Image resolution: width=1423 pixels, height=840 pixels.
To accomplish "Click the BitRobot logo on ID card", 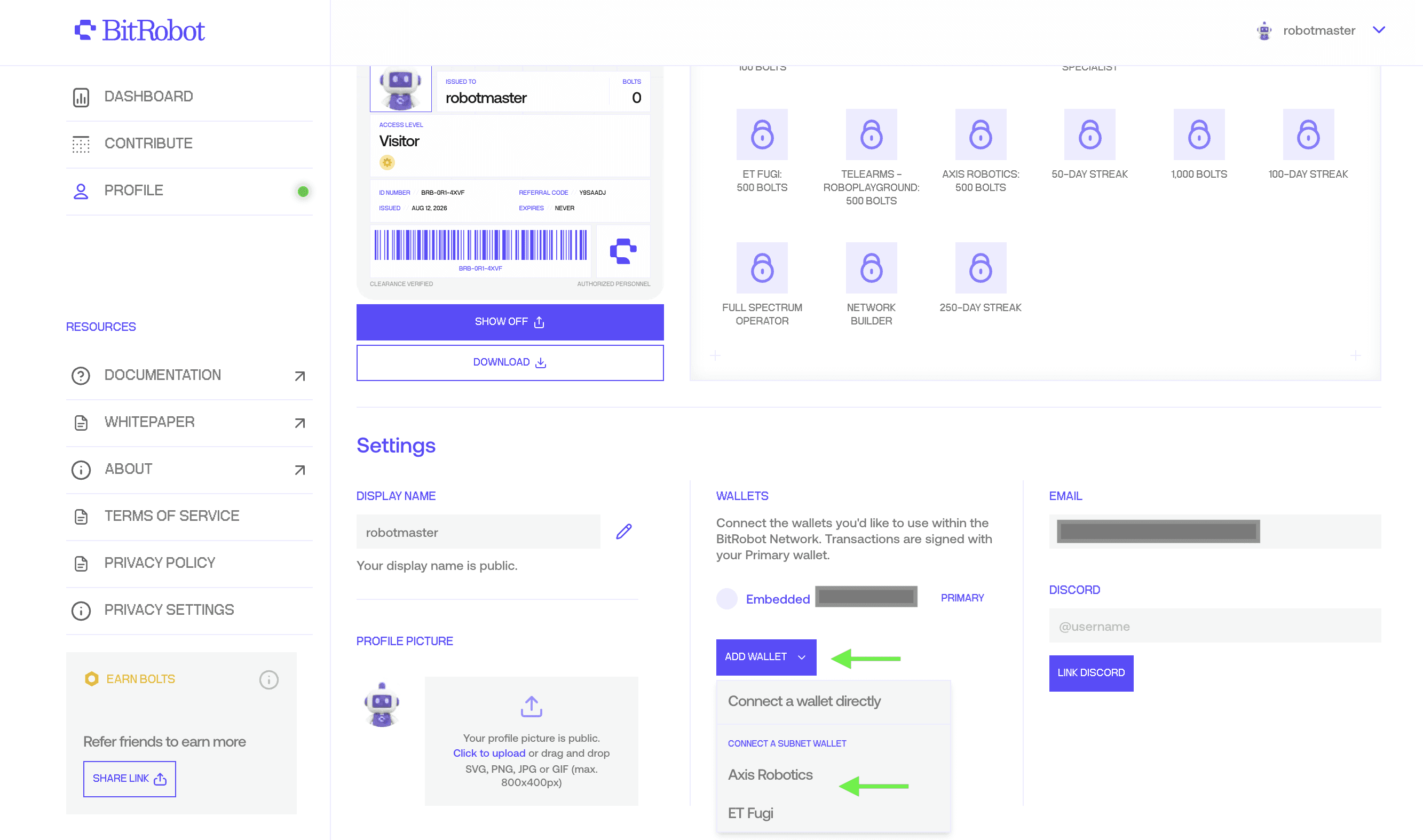I will [x=623, y=251].
